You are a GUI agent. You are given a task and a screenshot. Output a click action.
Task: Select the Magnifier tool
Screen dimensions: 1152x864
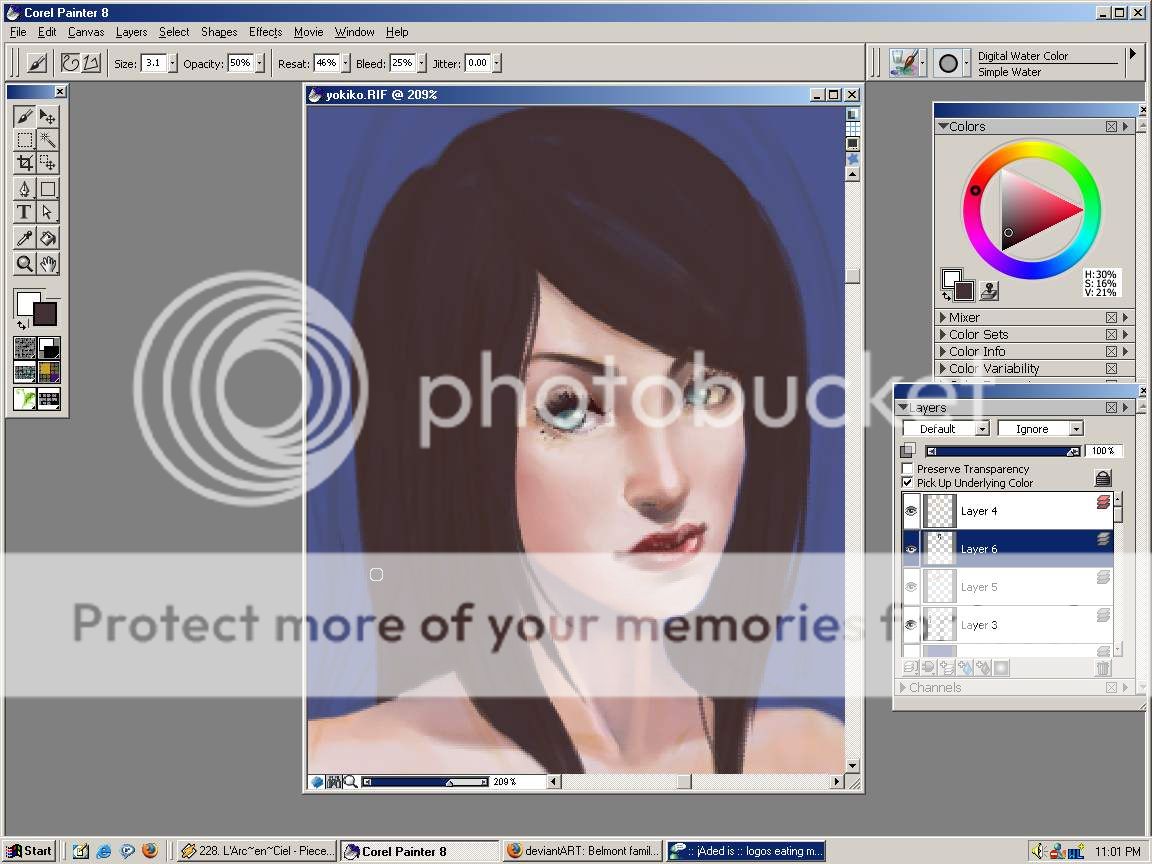click(24, 263)
